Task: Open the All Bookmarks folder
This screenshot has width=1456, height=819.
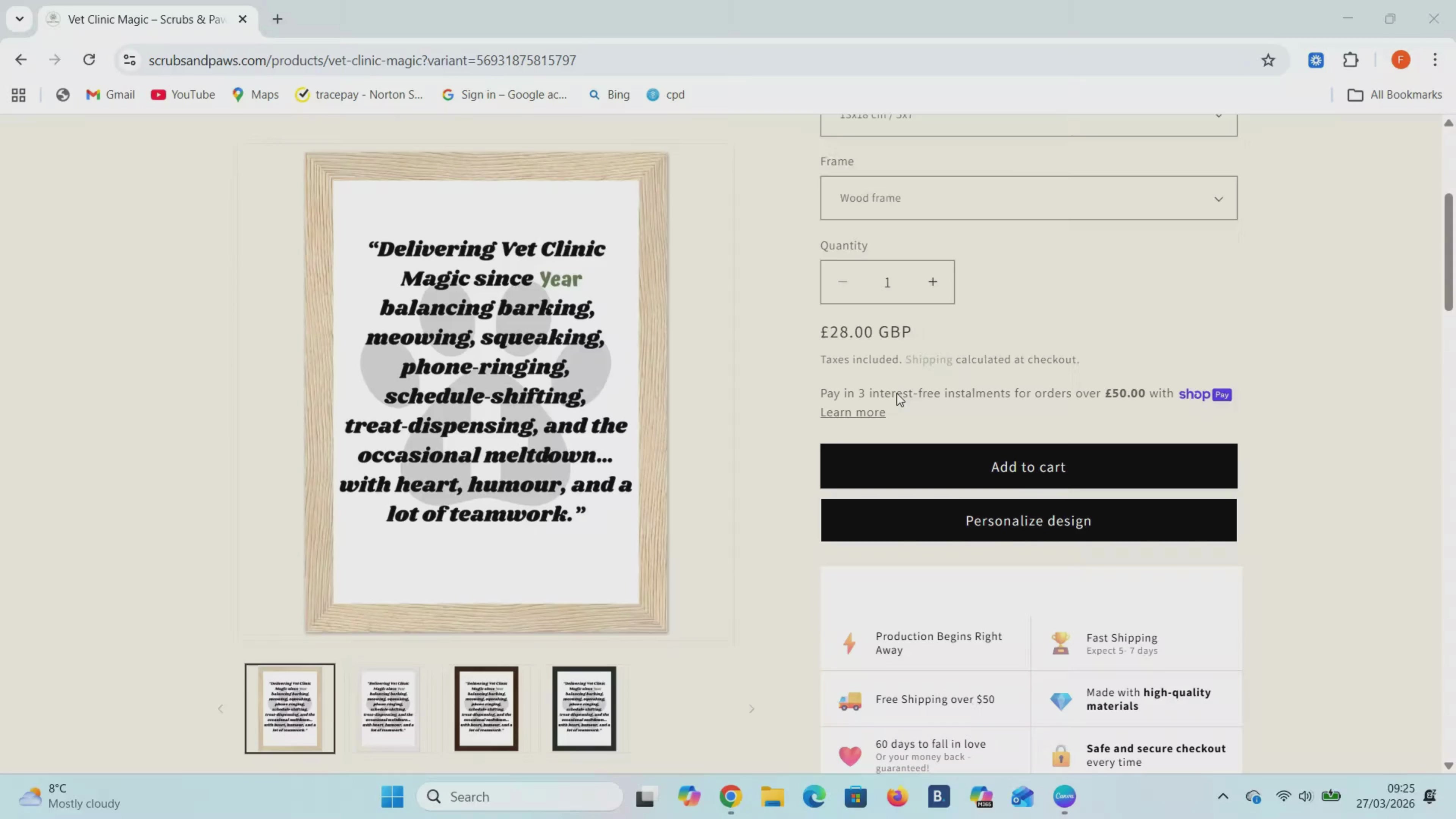Action: [1395, 95]
